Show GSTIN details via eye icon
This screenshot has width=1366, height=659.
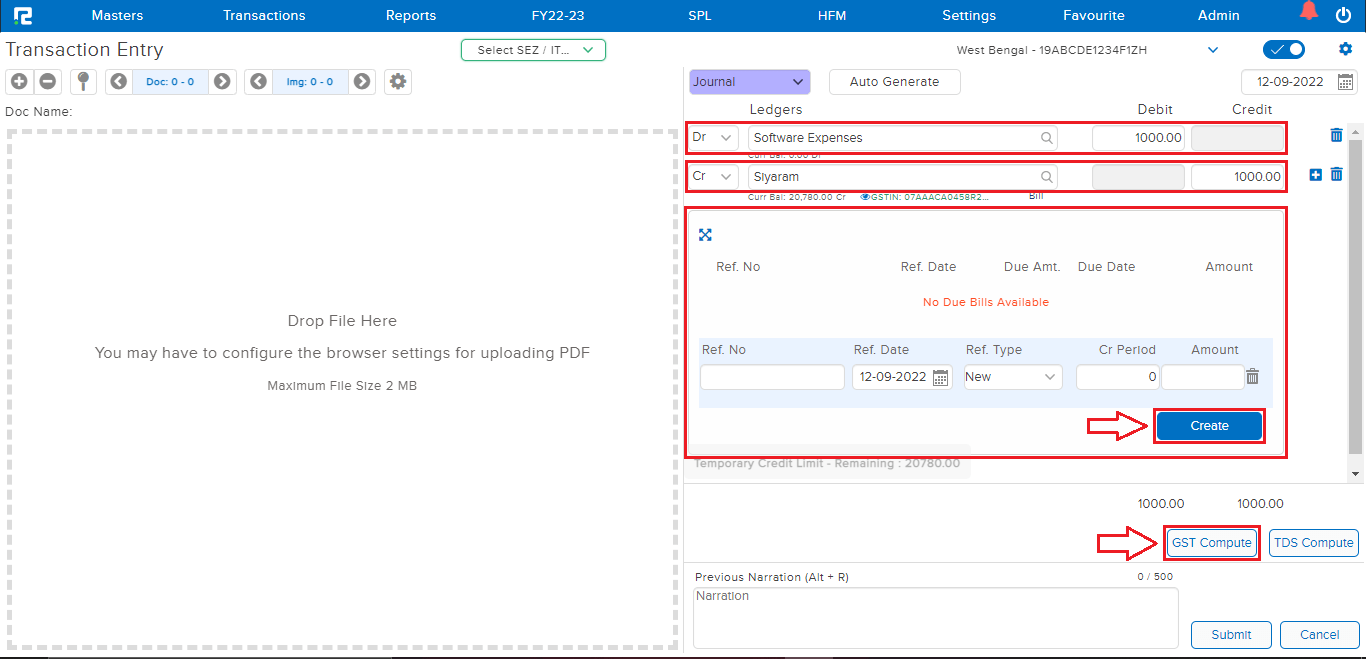[865, 197]
